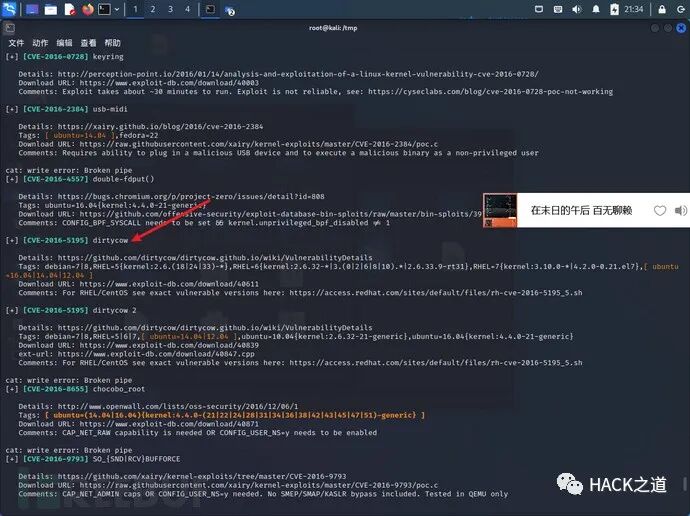Select the taskbar icon with the 2 badge
This screenshot has width=690, height=516.
(x=229, y=10)
